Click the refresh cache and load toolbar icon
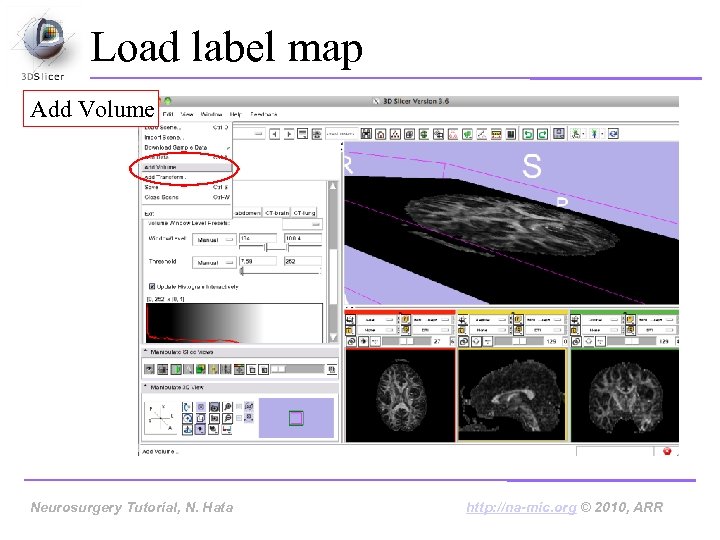This screenshot has height=540, width=720. (x=613, y=134)
